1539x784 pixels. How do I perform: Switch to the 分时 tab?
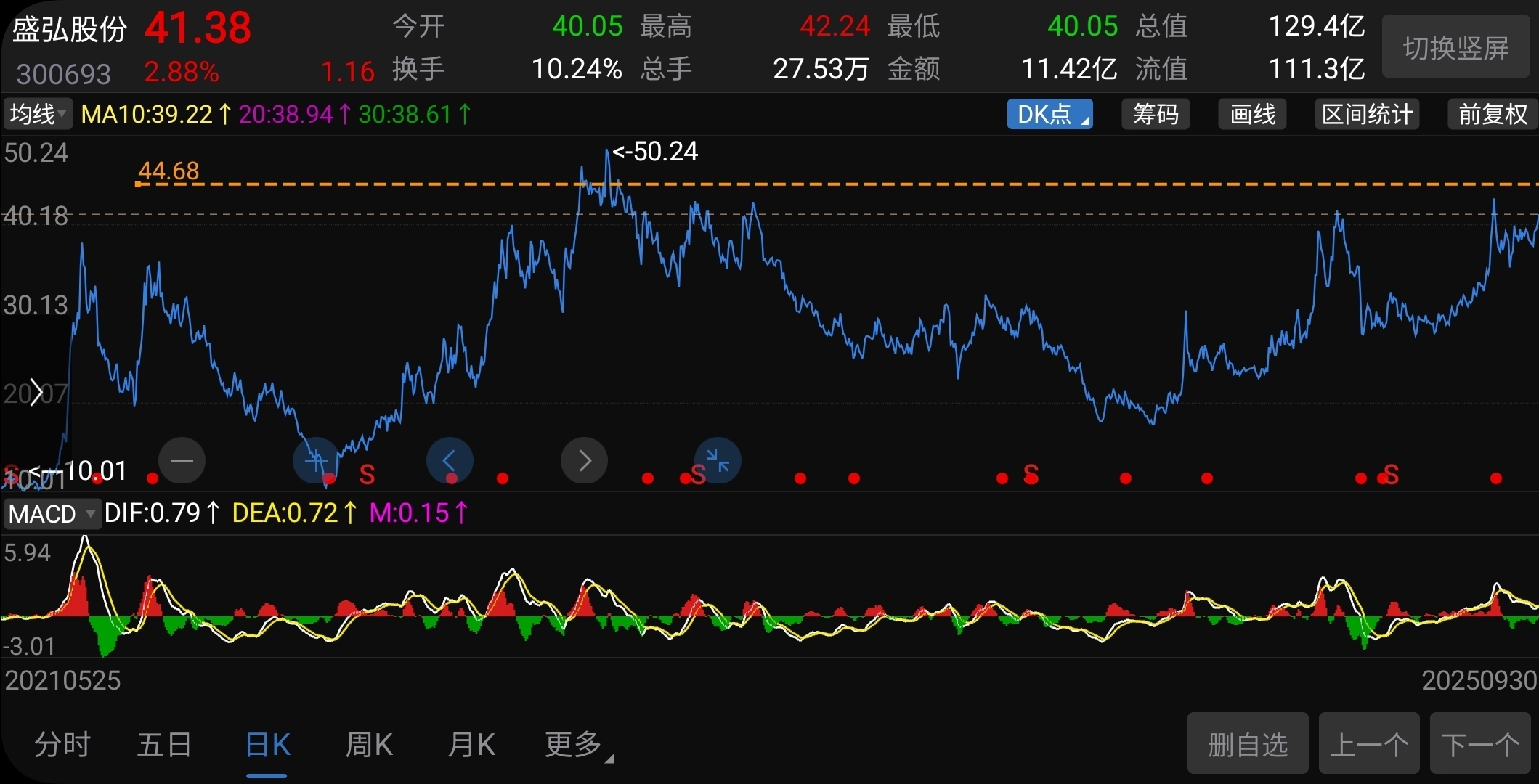pyautogui.click(x=62, y=745)
